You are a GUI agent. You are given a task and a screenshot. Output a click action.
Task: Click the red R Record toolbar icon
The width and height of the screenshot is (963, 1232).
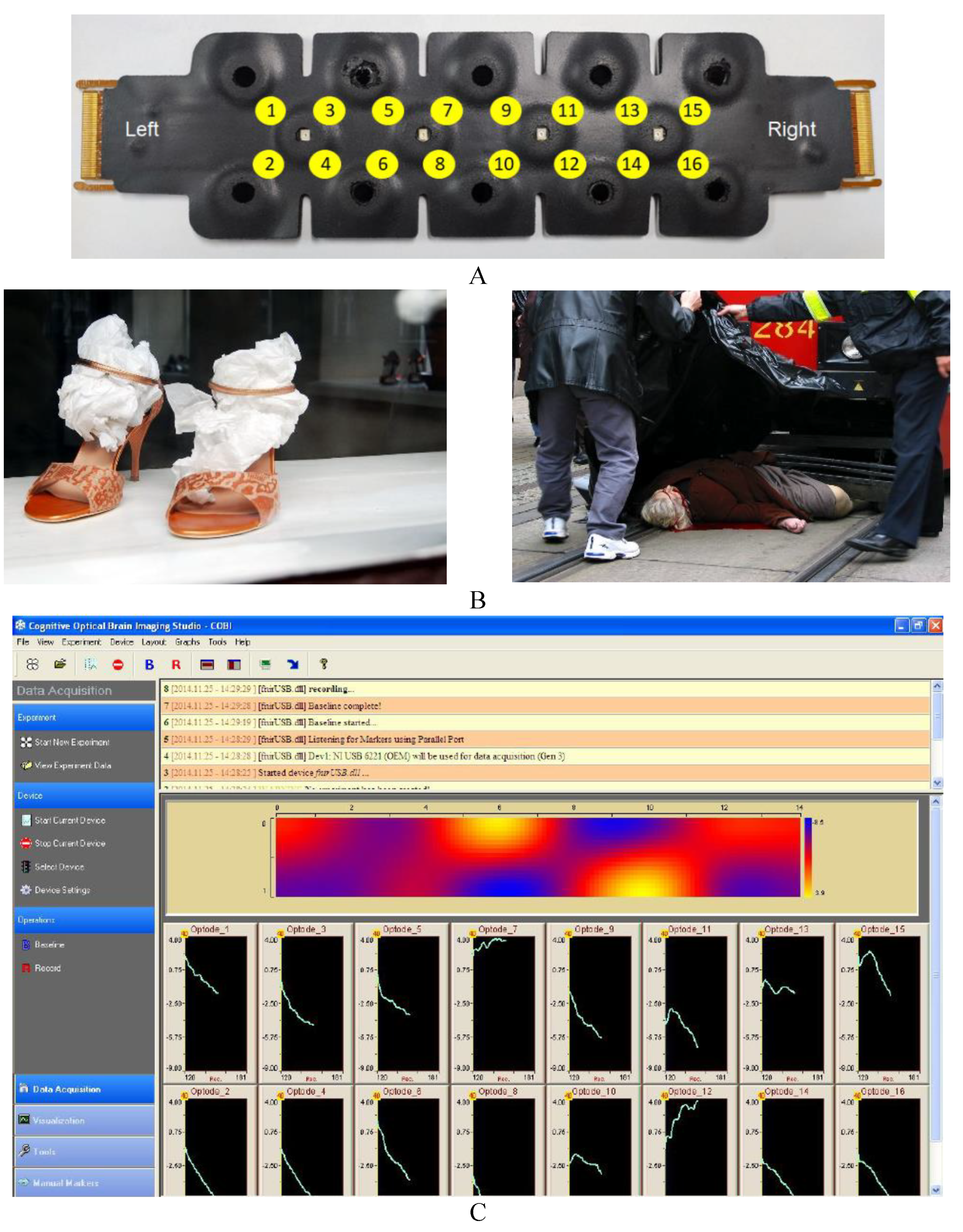tap(176, 665)
